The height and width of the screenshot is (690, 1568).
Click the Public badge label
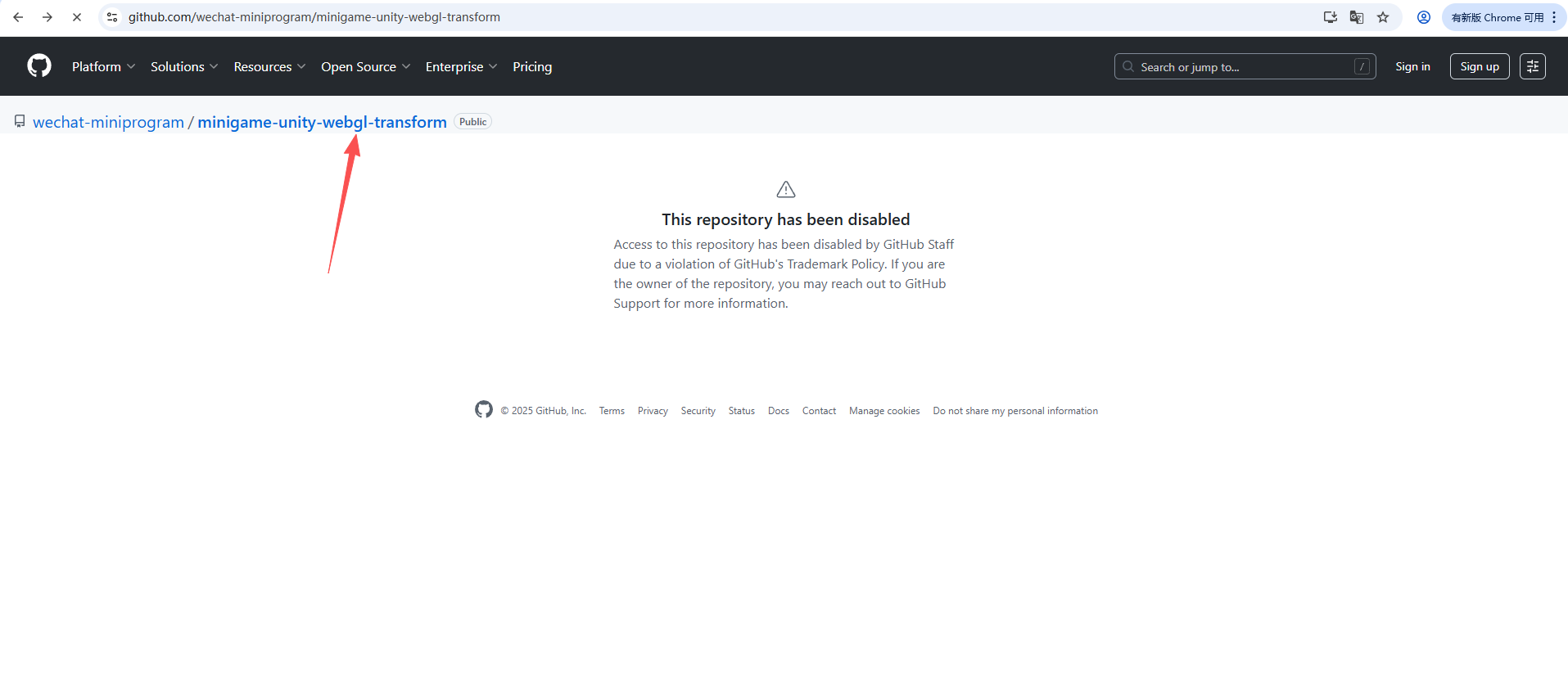pyautogui.click(x=472, y=122)
